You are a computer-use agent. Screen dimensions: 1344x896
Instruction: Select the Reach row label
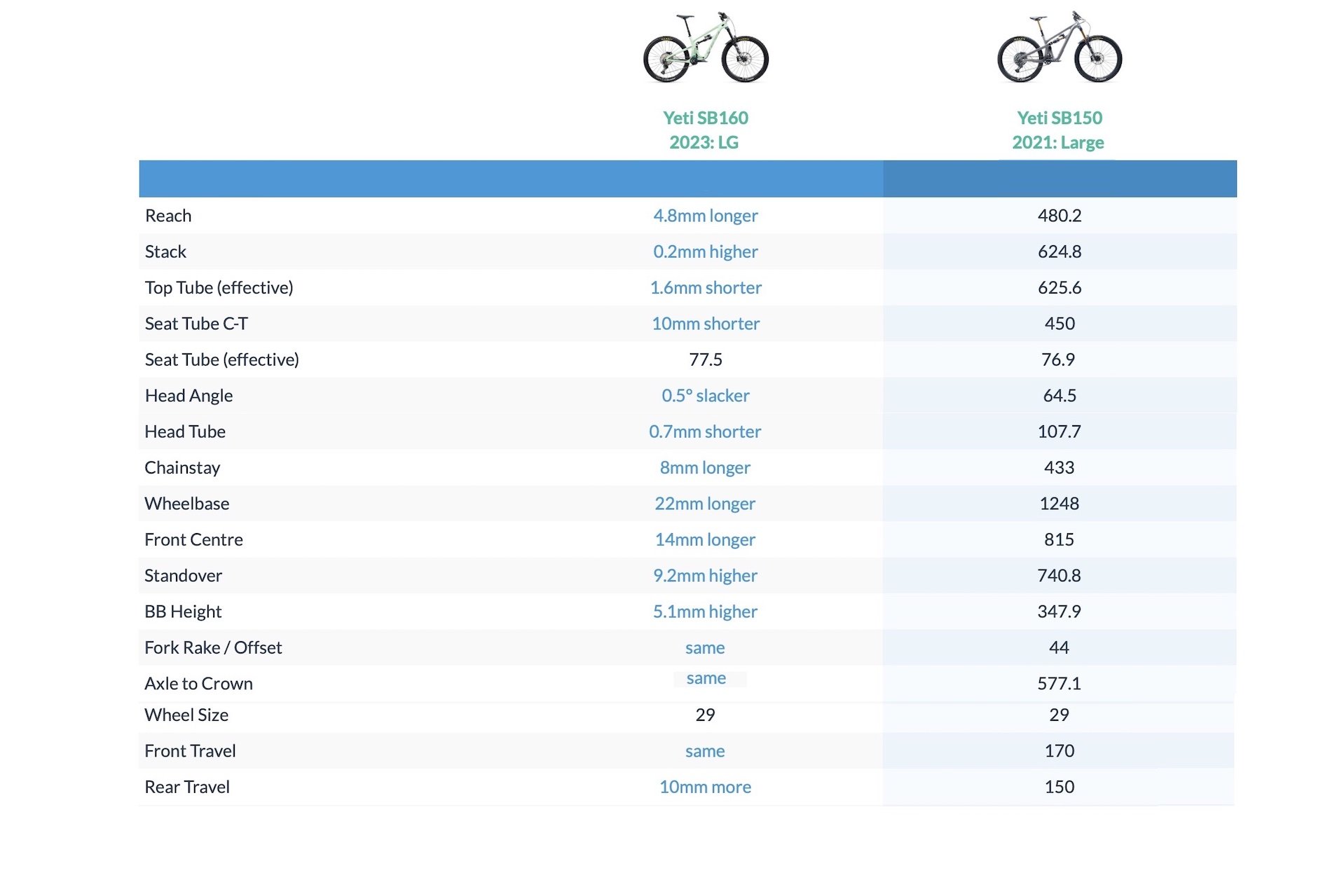tap(168, 215)
